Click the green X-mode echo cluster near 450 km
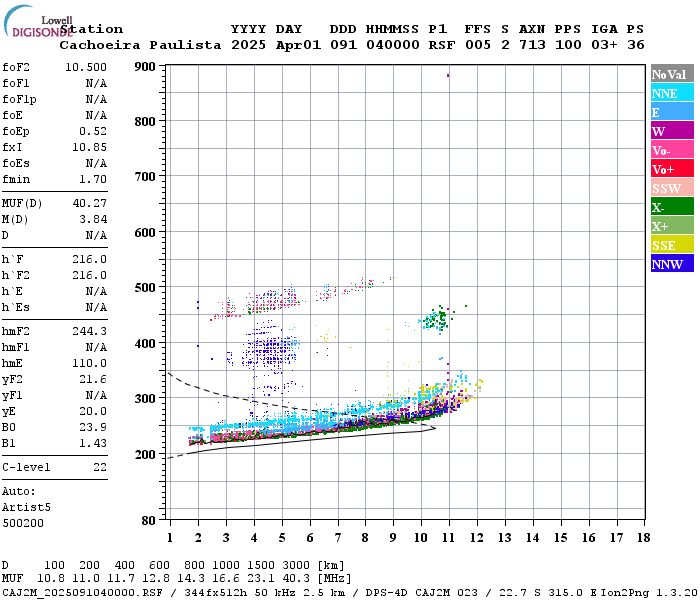Viewport: 700px width, 600px height. (x=436, y=319)
